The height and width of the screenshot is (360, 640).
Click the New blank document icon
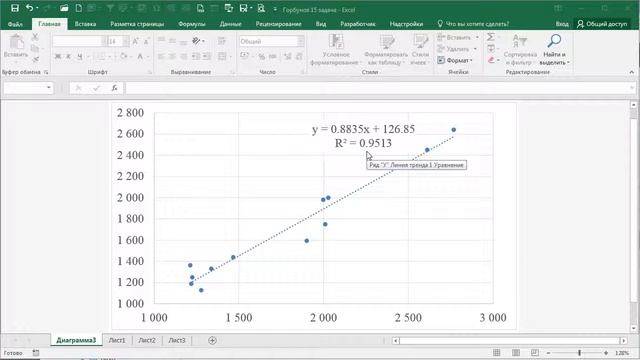(78, 8)
